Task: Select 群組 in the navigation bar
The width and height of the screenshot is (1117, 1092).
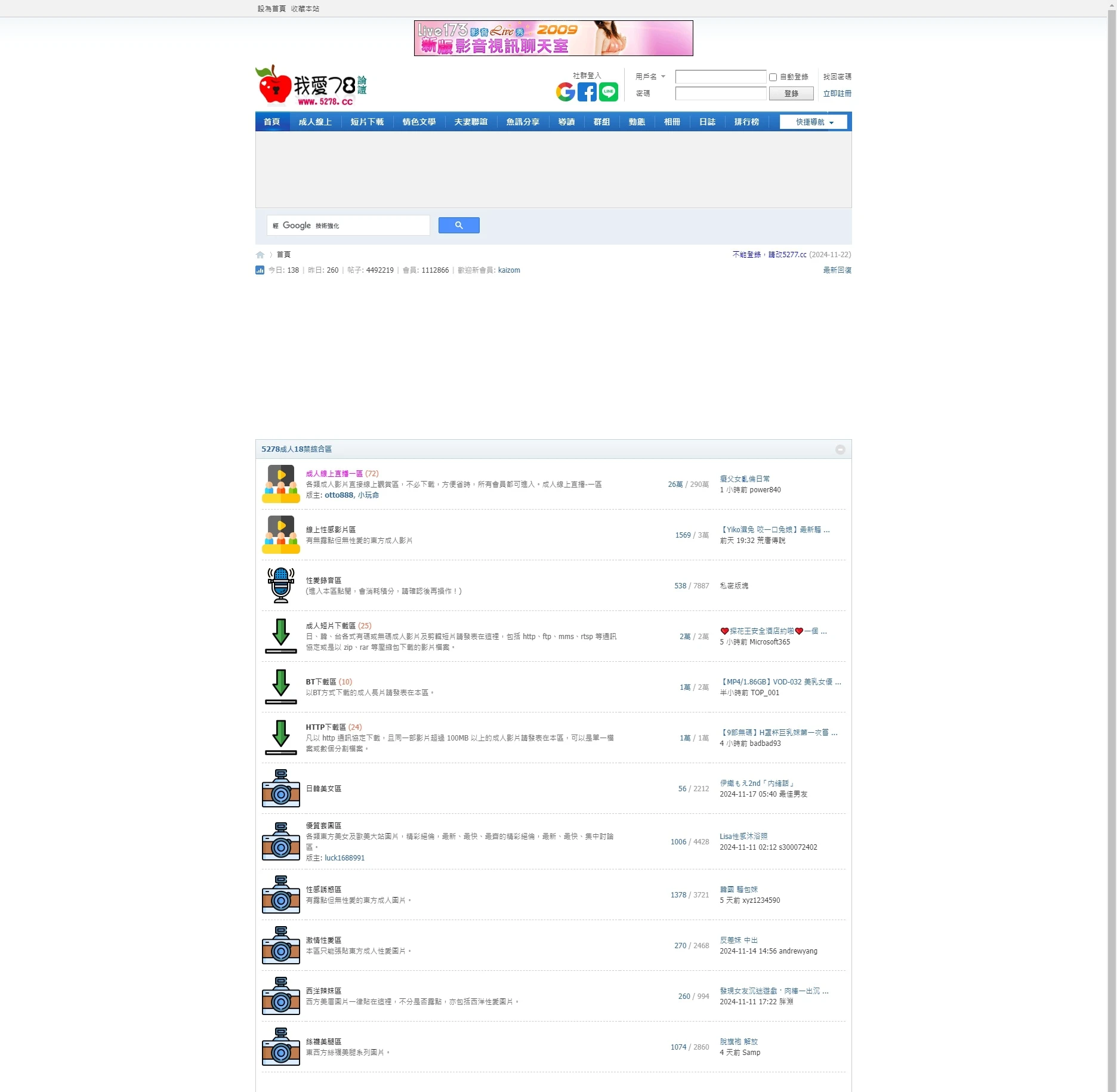Action: (601, 122)
